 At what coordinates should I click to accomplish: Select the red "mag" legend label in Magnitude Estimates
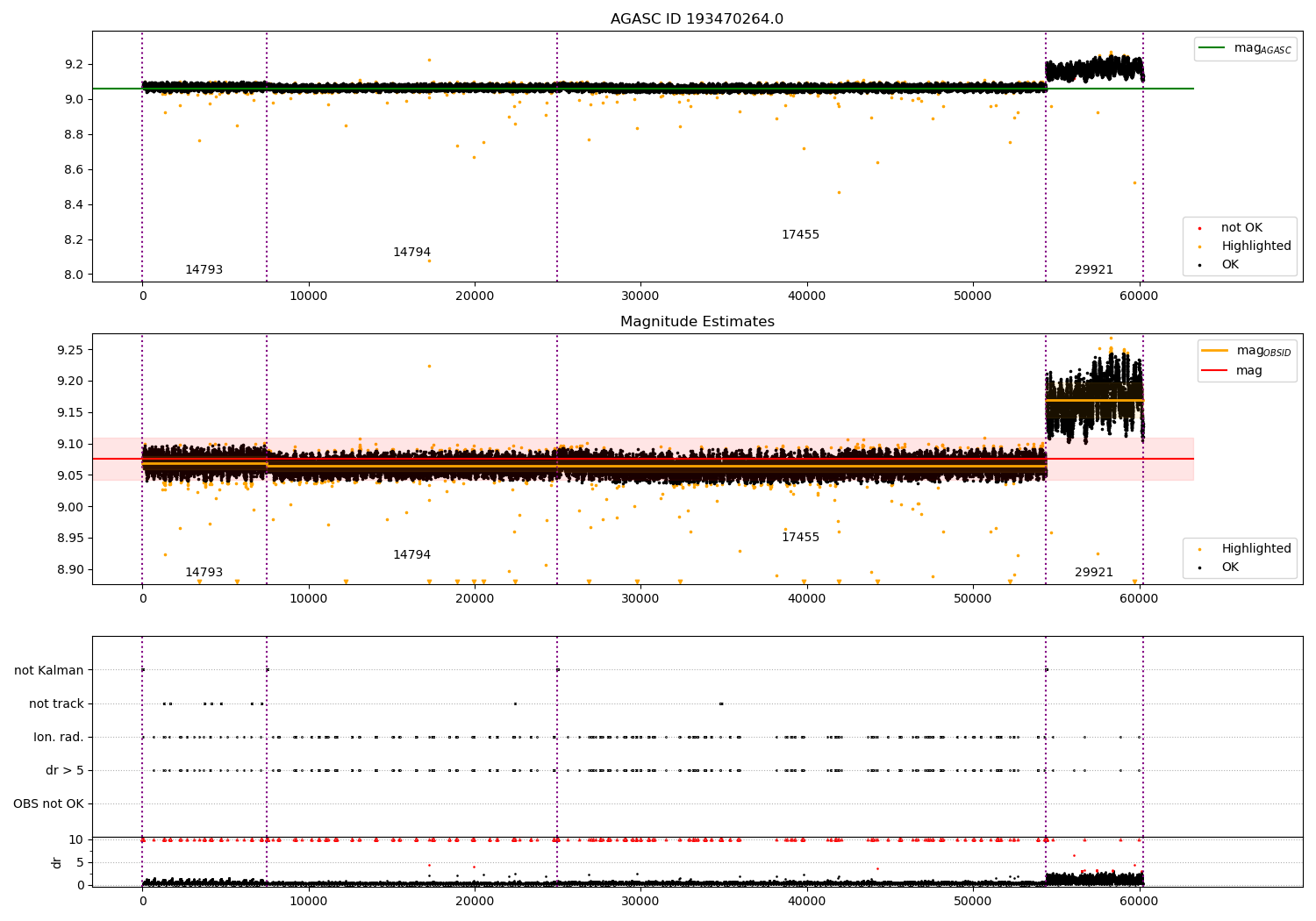click(x=1249, y=371)
